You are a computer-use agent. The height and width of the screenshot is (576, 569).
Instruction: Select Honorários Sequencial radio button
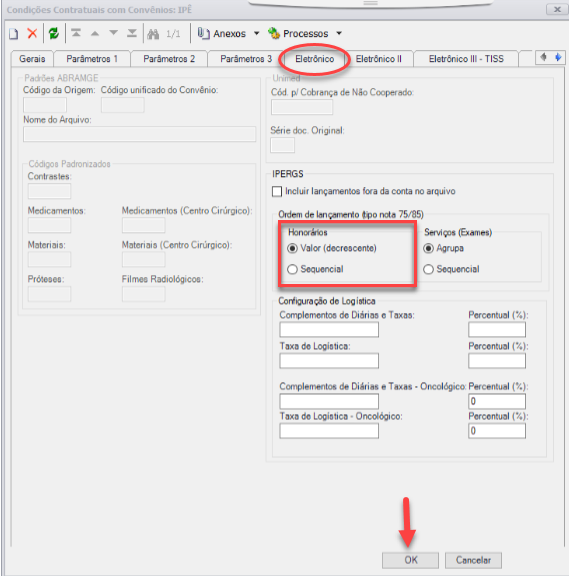(292, 269)
